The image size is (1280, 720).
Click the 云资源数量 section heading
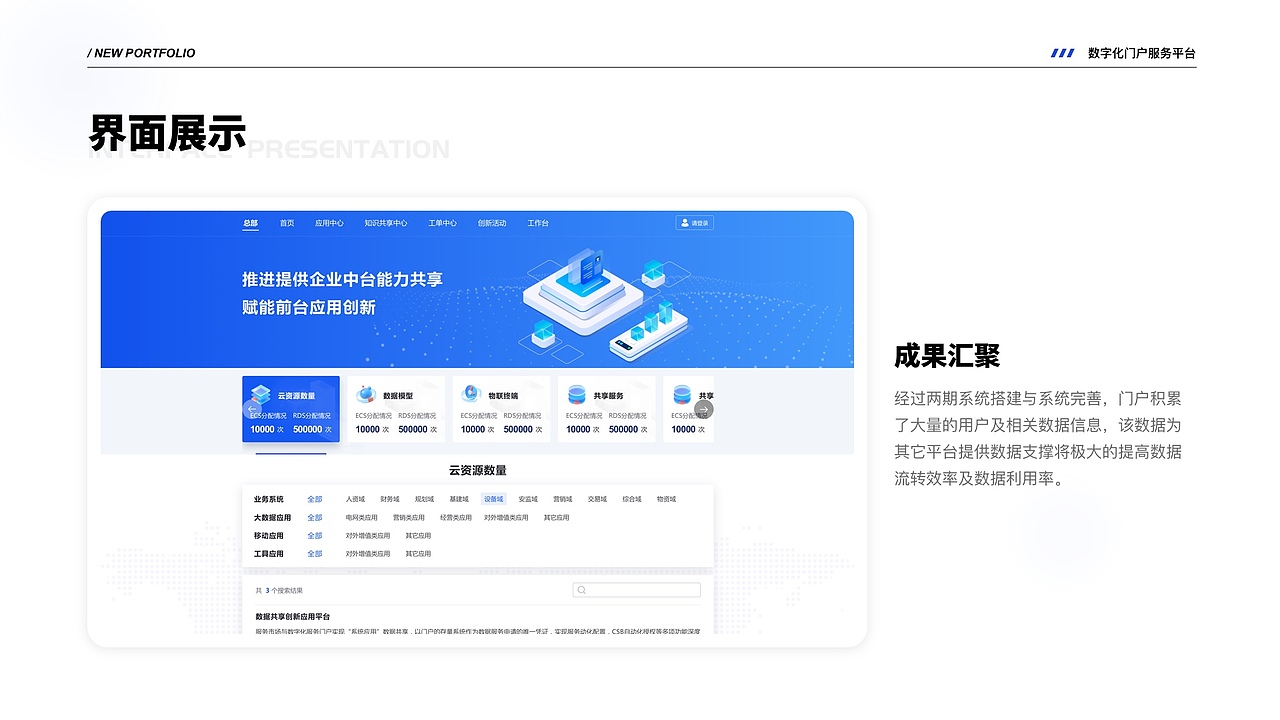tap(478, 470)
